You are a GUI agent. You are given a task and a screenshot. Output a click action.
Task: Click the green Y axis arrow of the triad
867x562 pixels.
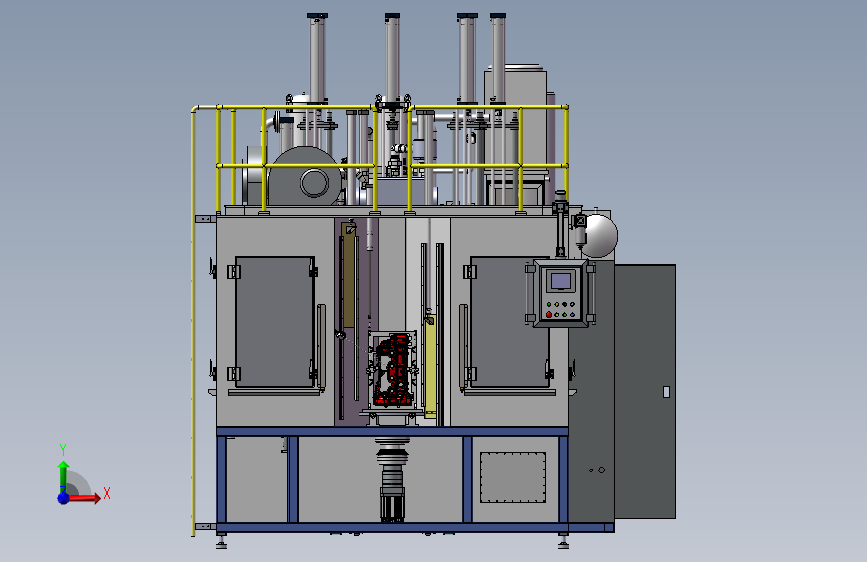click(63, 476)
